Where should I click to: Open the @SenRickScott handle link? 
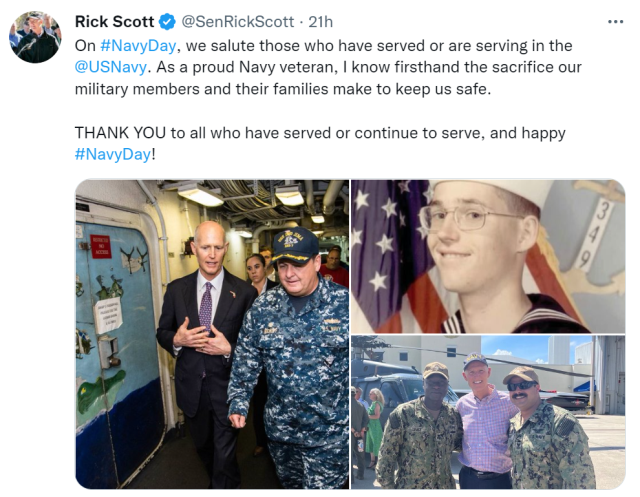click(x=237, y=22)
